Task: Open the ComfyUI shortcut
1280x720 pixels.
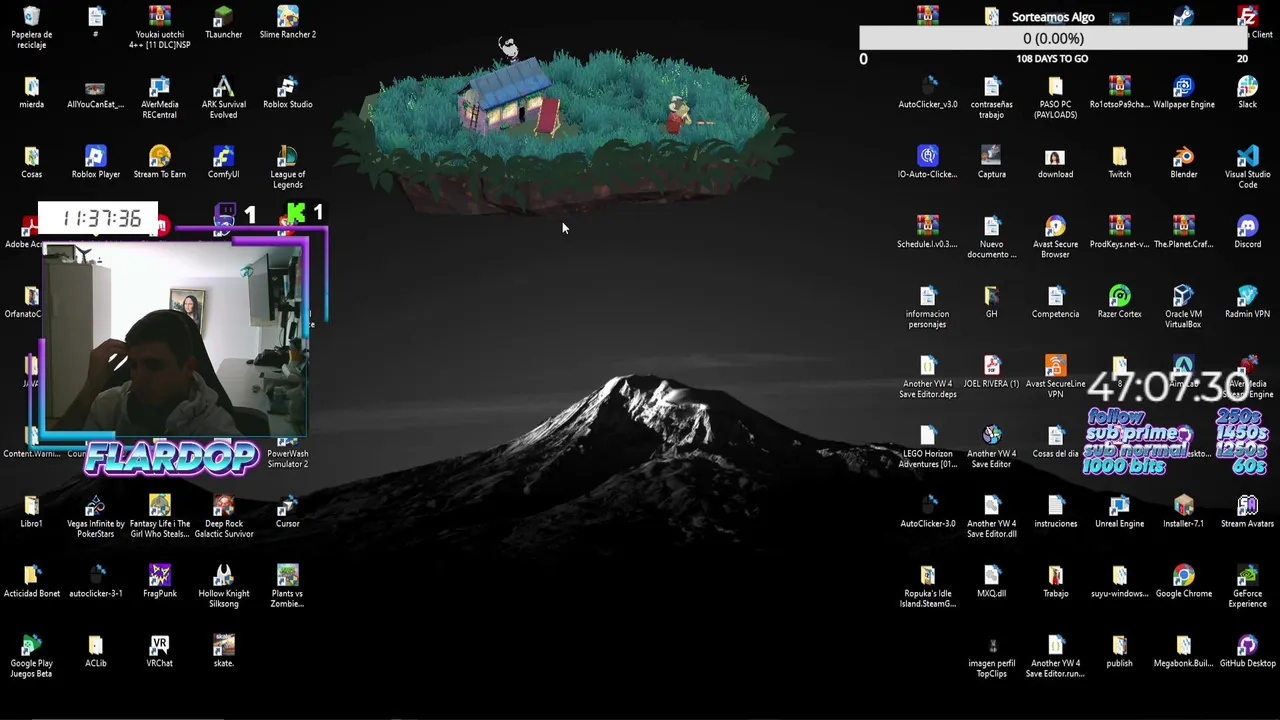Action: (x=223, y=157)
